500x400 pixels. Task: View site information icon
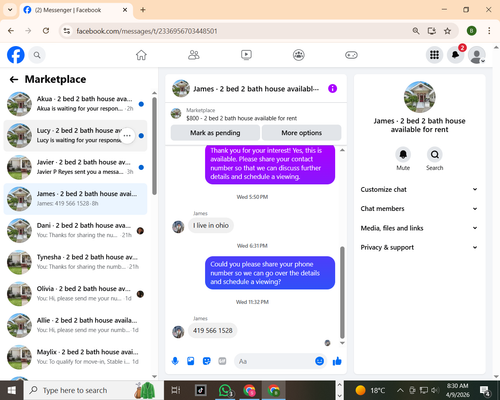click(x=67, y=31)
